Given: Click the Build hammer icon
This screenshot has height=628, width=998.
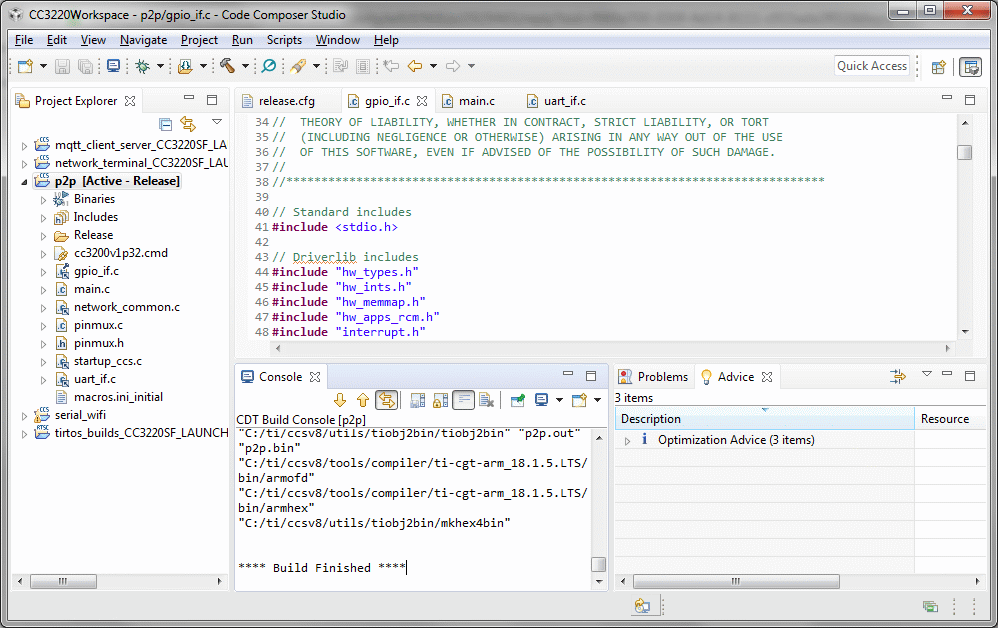Looking at the screenshot, I should click(x=227, y=66).
